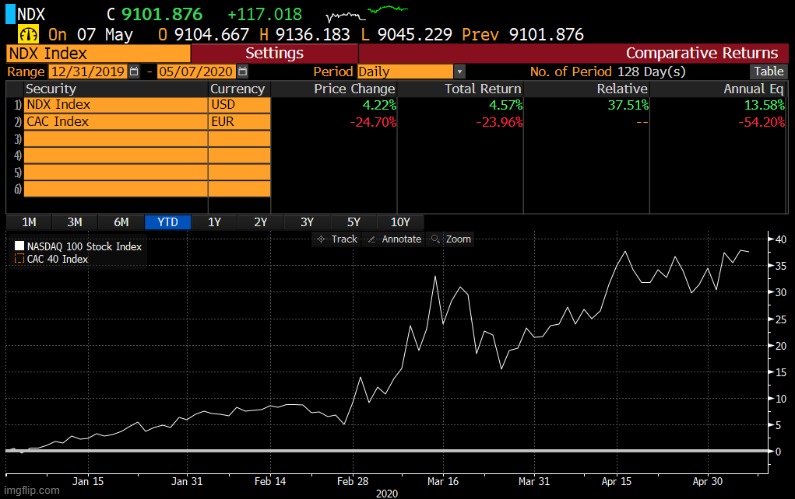The image size is (795, 499).
Task: Select the 6M range button
Action: [x=121, y=222]
